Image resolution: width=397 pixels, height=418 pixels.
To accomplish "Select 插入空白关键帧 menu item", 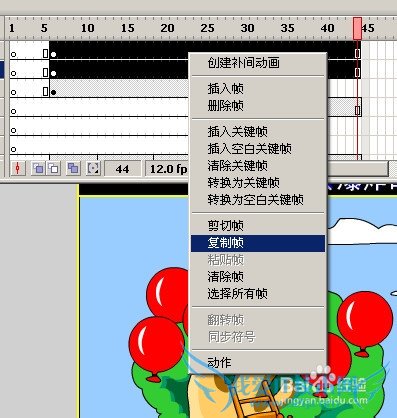I will tap(258, 149).
